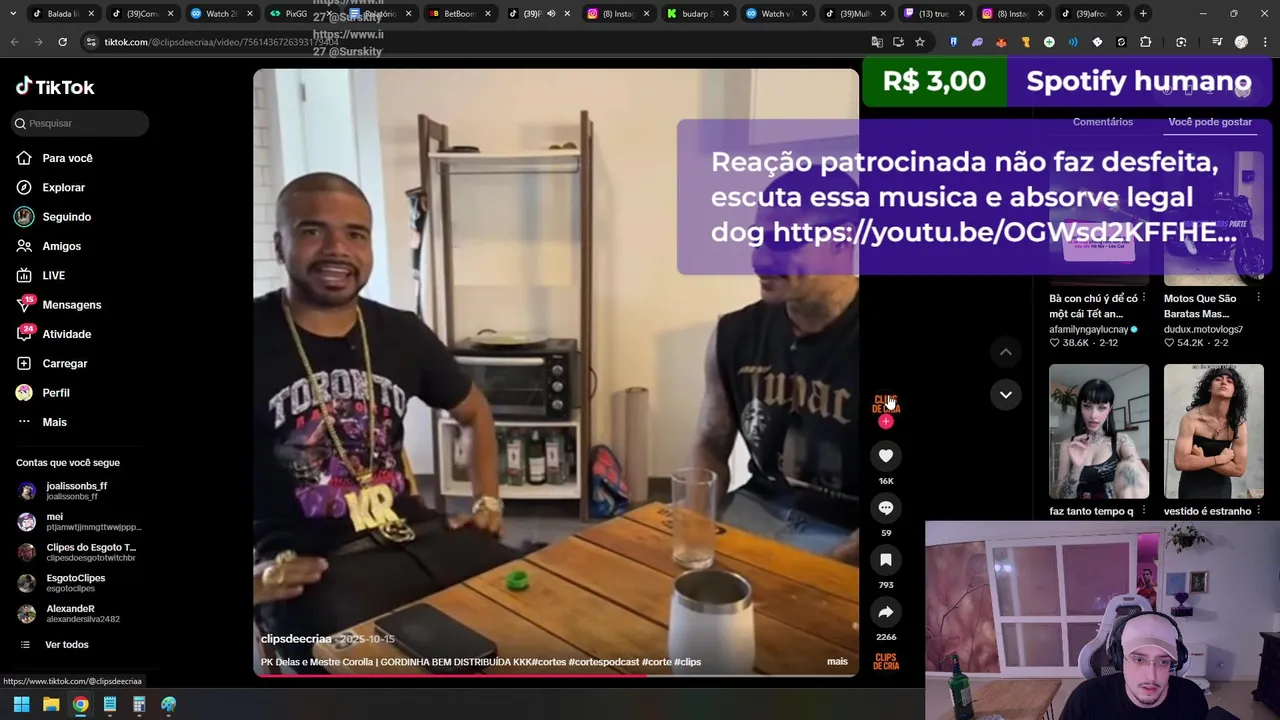Image resolution: width=1280 pixels, height=720 pixels.
Task: Click the share arrow icon
Action: tap(885, 612)
